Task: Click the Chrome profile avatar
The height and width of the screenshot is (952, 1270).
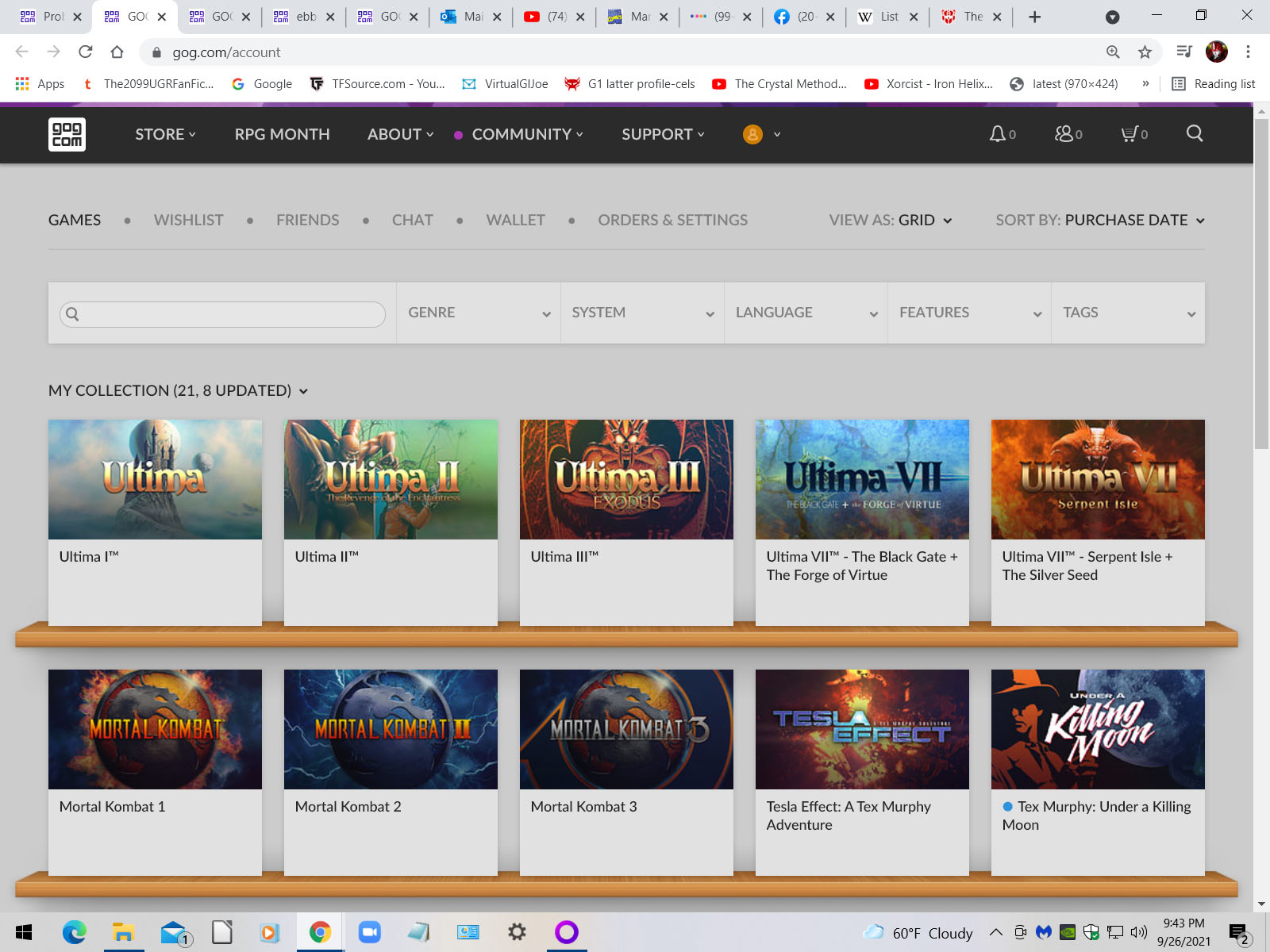Action: coord(1217,52)
